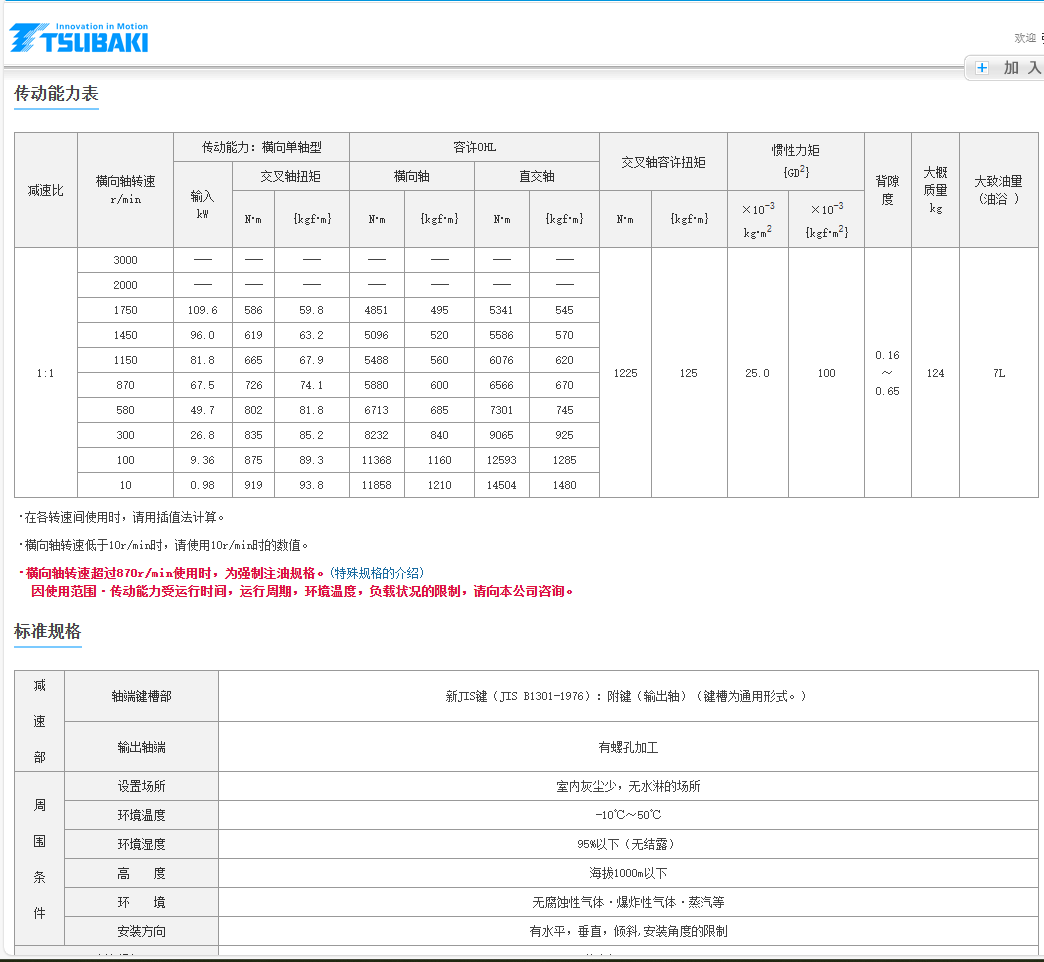Select the 背隙度 value 0.16~0.65 cell
This screenshot has height=962, width=1044.
(x=887, y=372)
